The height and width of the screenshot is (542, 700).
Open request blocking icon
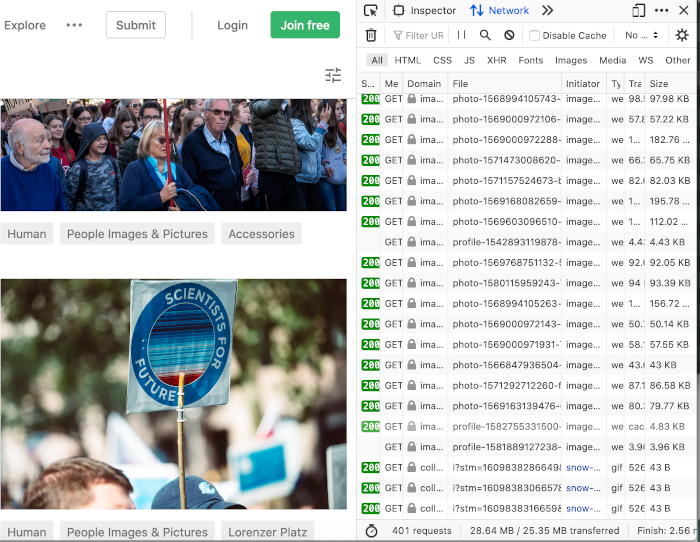point(509,35)
